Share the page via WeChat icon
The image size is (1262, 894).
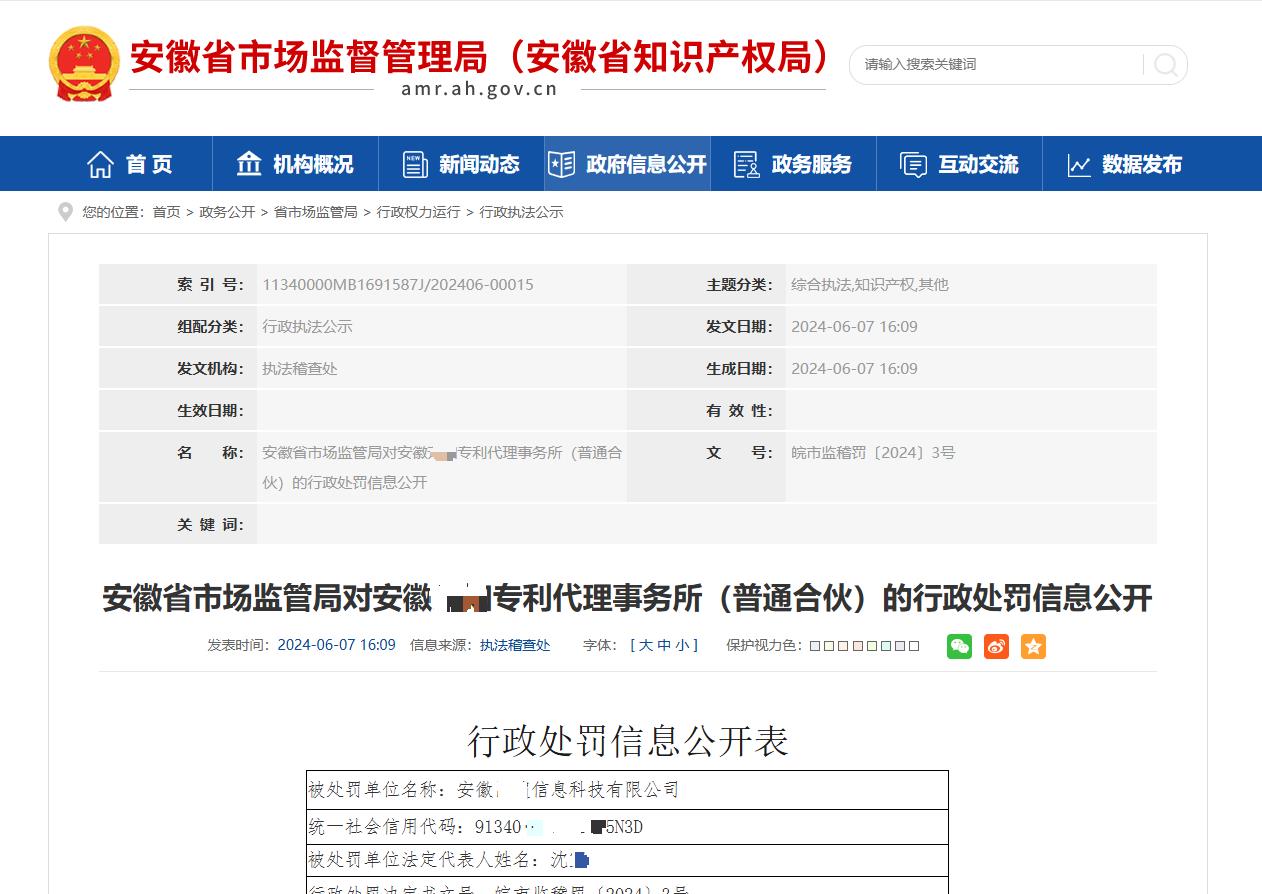[x=959, y=646]
